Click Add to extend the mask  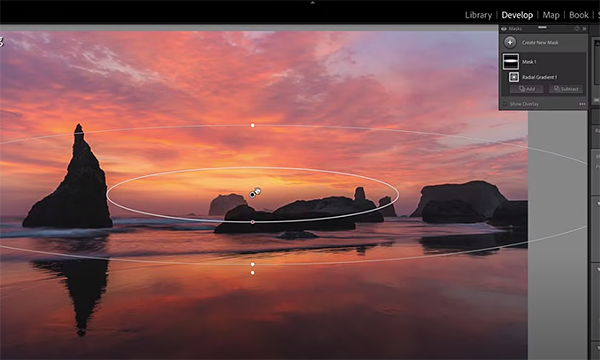point(527,89)
